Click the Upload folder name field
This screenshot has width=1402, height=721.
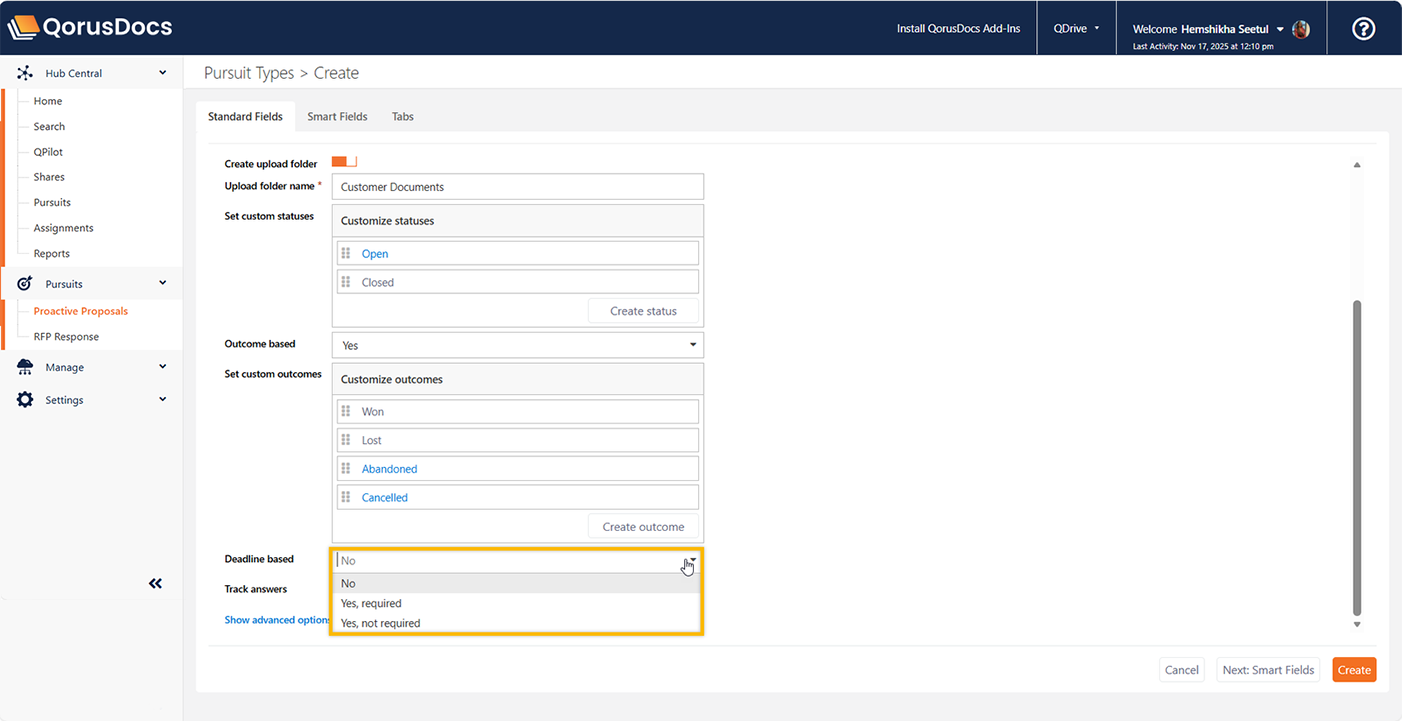click(x=517, y=187)
